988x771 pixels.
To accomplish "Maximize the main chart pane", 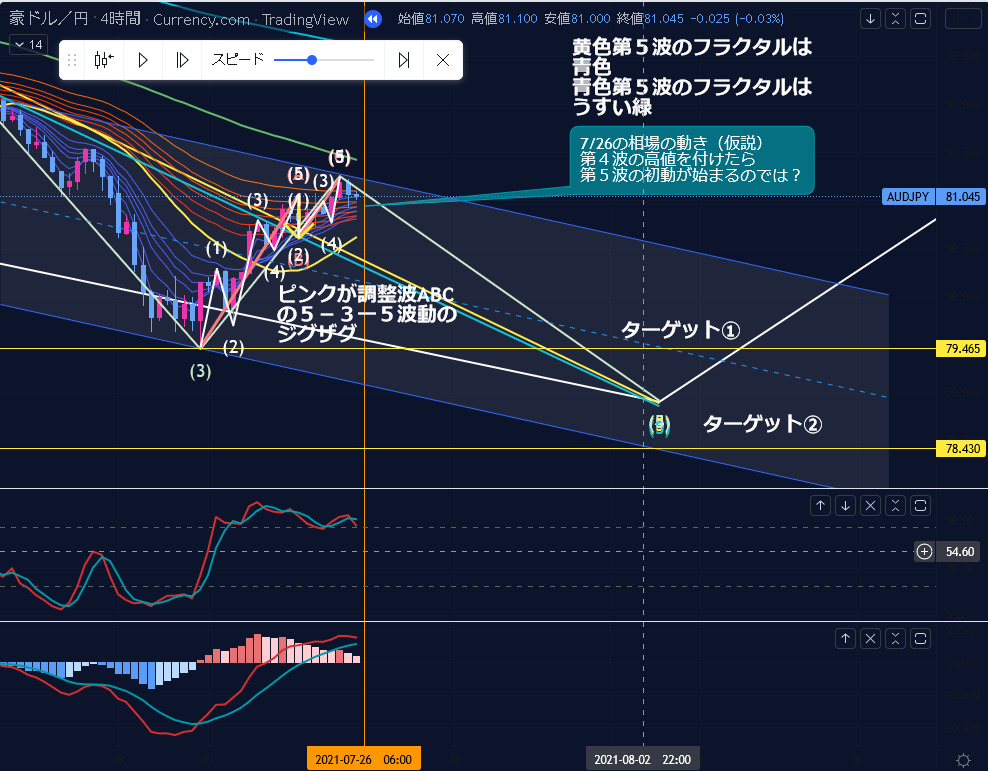I will coord(921,19).
